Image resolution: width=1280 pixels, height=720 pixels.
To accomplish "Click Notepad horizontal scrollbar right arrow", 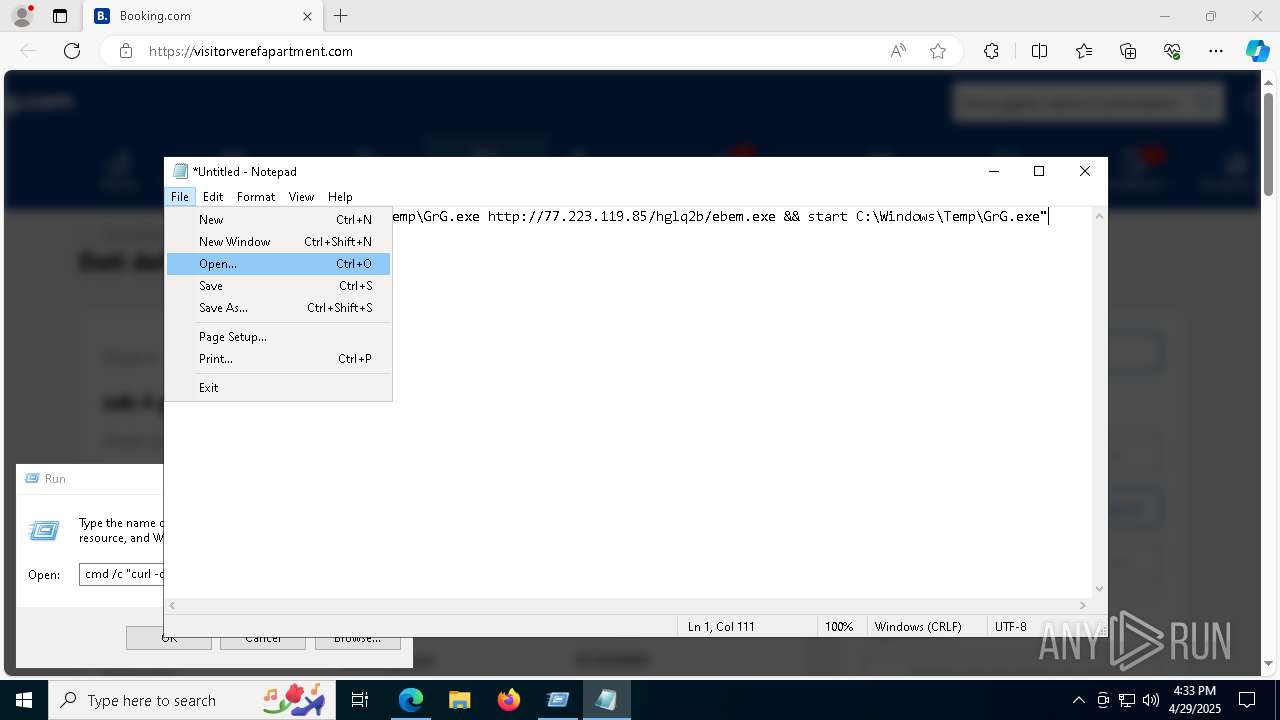I will [x=1083, y=605].
